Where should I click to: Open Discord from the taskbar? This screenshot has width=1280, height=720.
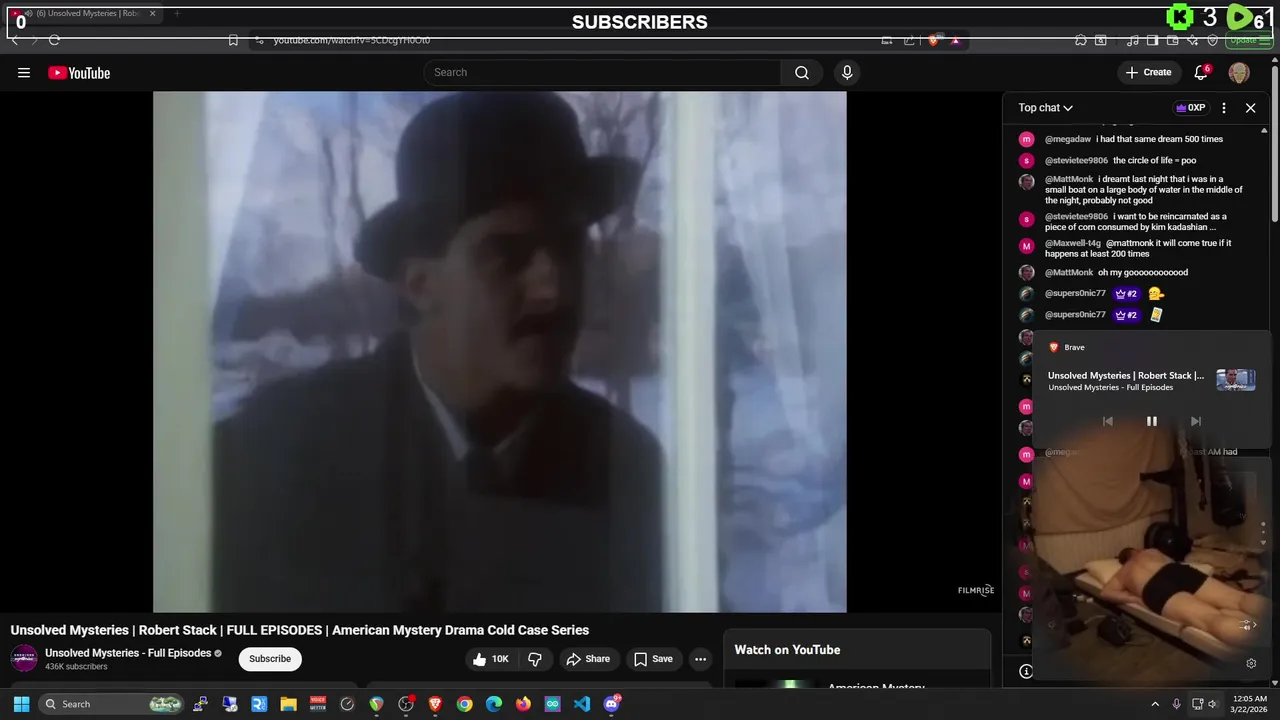[612, 704]
